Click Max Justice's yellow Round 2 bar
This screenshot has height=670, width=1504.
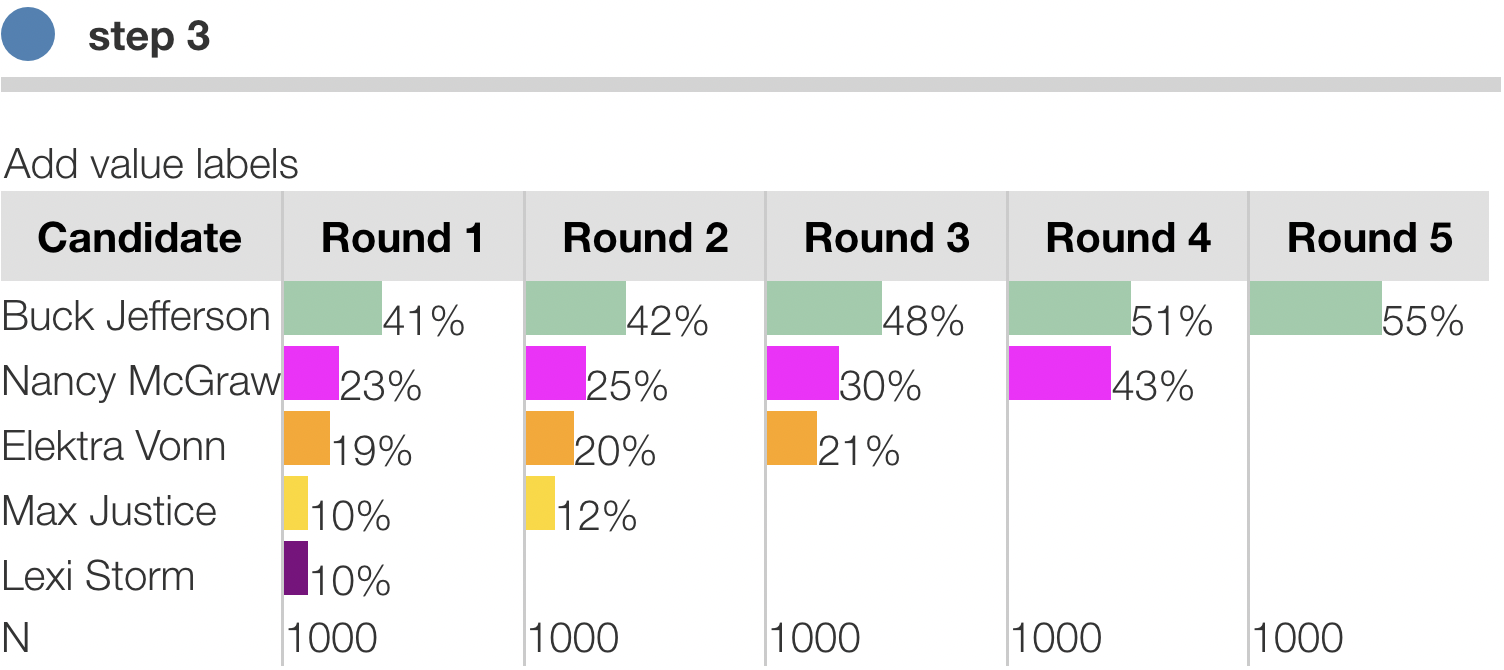click(540, 503)
